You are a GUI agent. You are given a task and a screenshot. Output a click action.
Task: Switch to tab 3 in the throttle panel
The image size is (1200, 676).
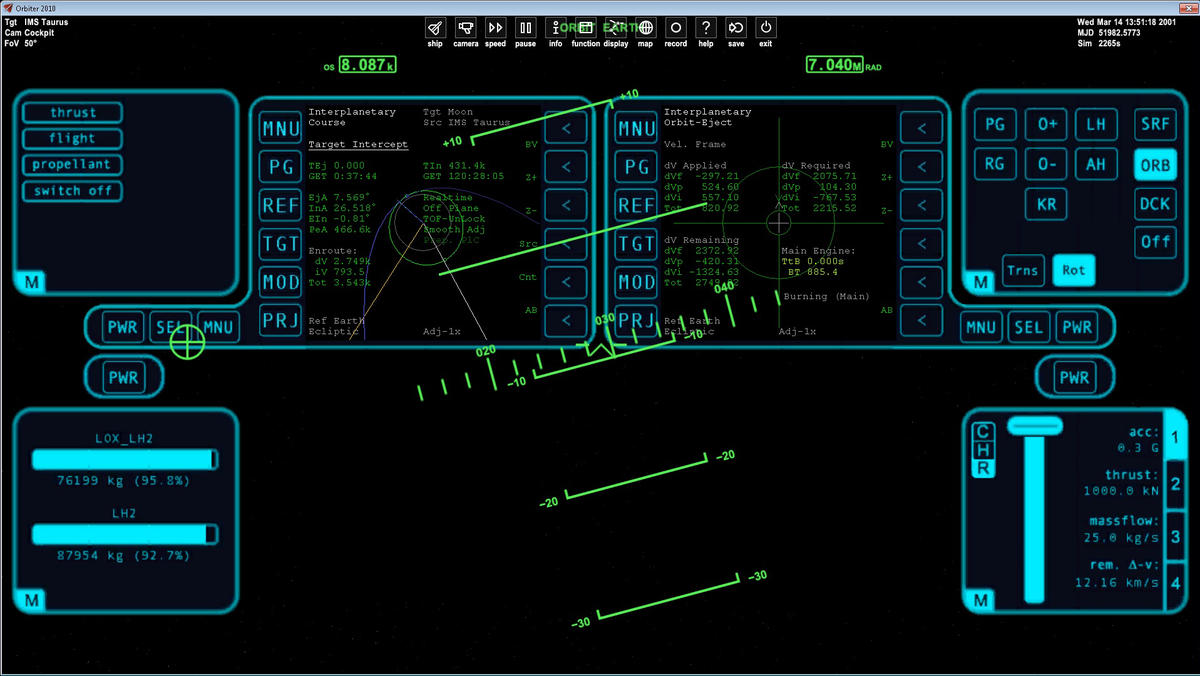1175,535
